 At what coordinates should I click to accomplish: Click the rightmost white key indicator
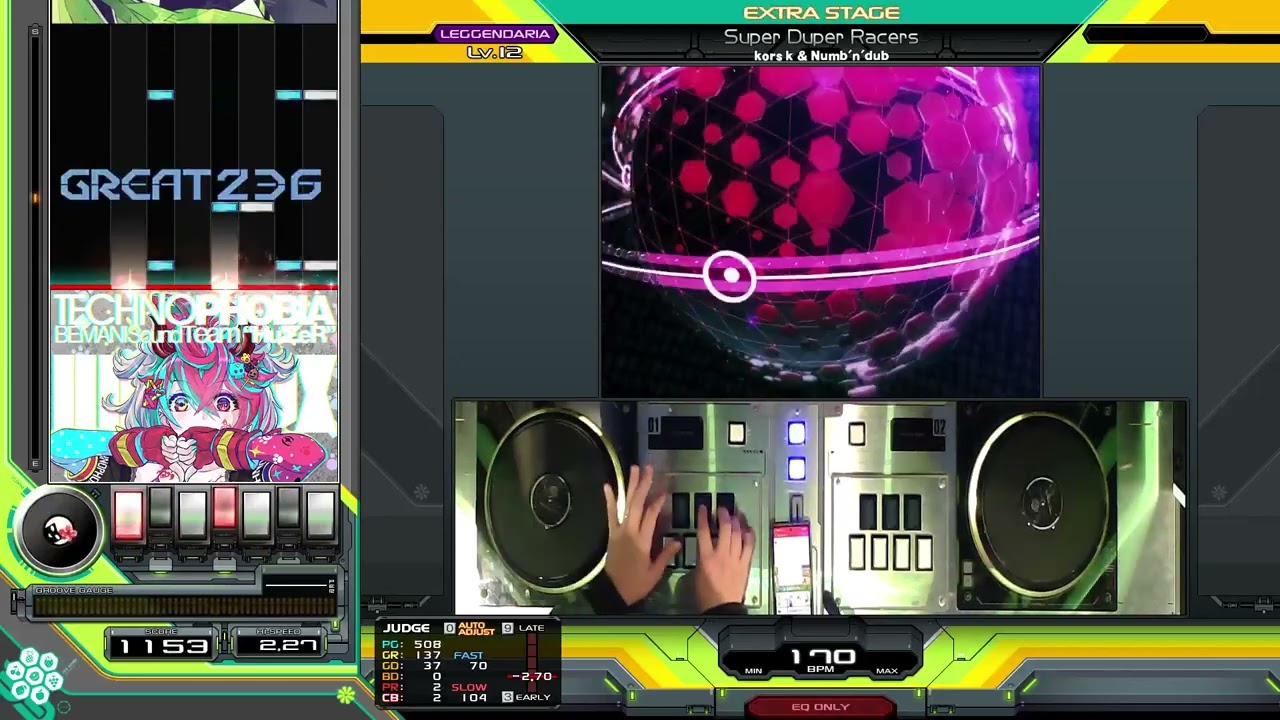(320, 514)
